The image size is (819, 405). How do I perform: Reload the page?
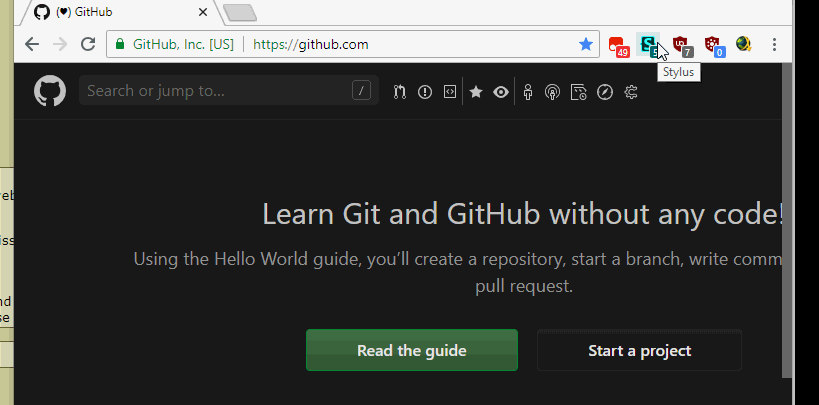tap(88, 44)
